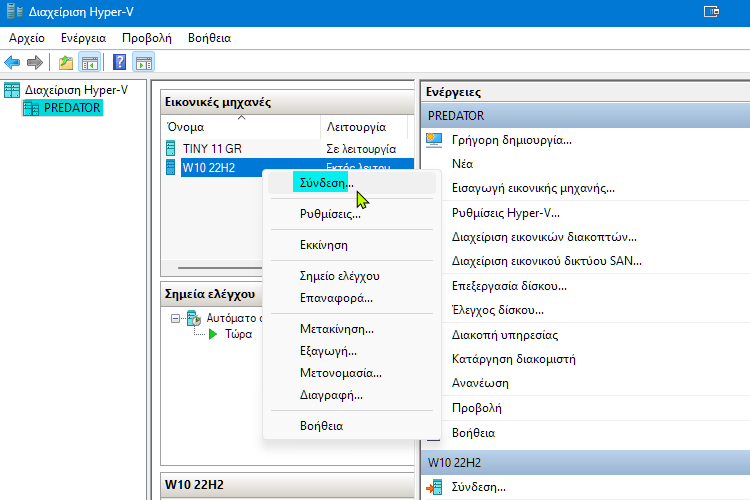750x500 pixels.
Task: Open the Αρχείο menu
Action: point(27,38)
